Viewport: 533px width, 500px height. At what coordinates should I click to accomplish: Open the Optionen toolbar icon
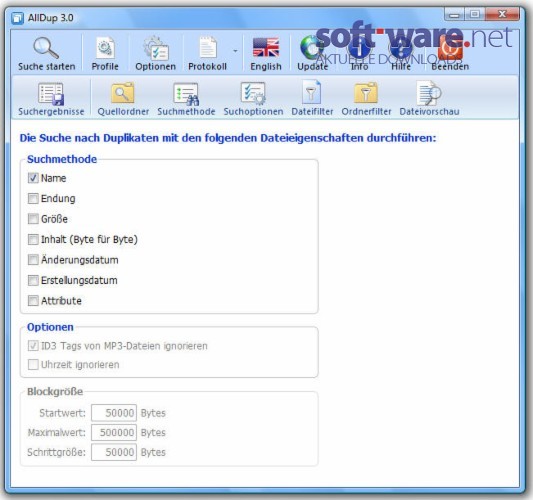click(155, 48)
